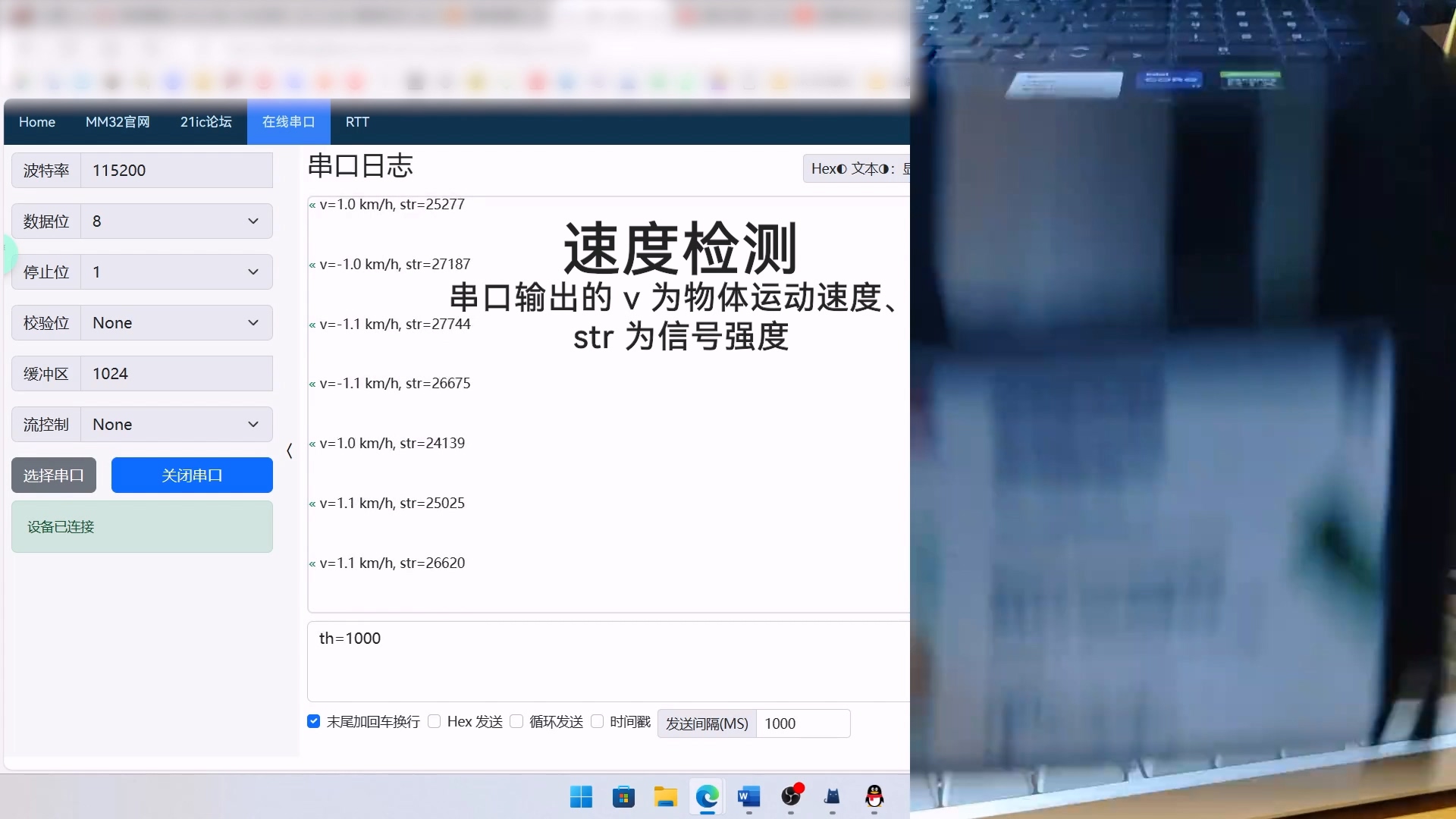
Task: Open the 数据位 dropdown
Action: point(176,221)
